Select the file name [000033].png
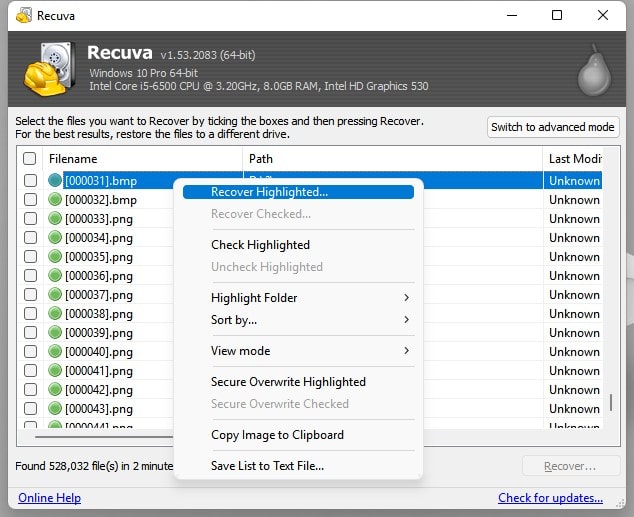Image resolution: width=634 pixels, height=517 pixels. coord(99,219)
